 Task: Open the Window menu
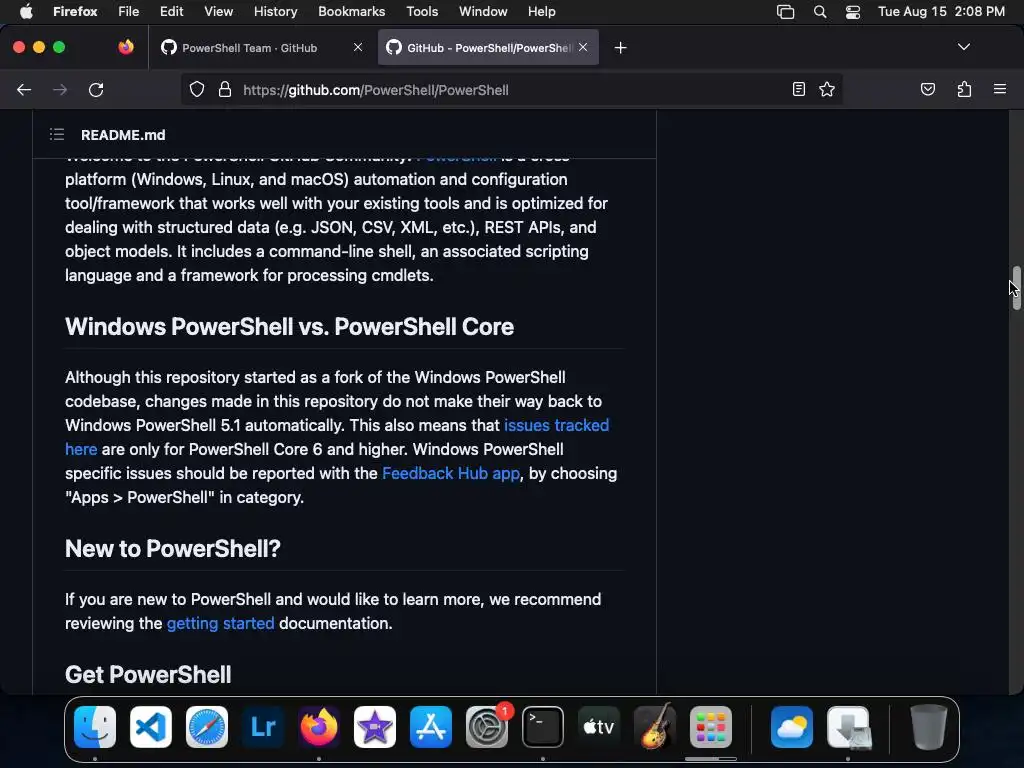click(x=483, y=11)
